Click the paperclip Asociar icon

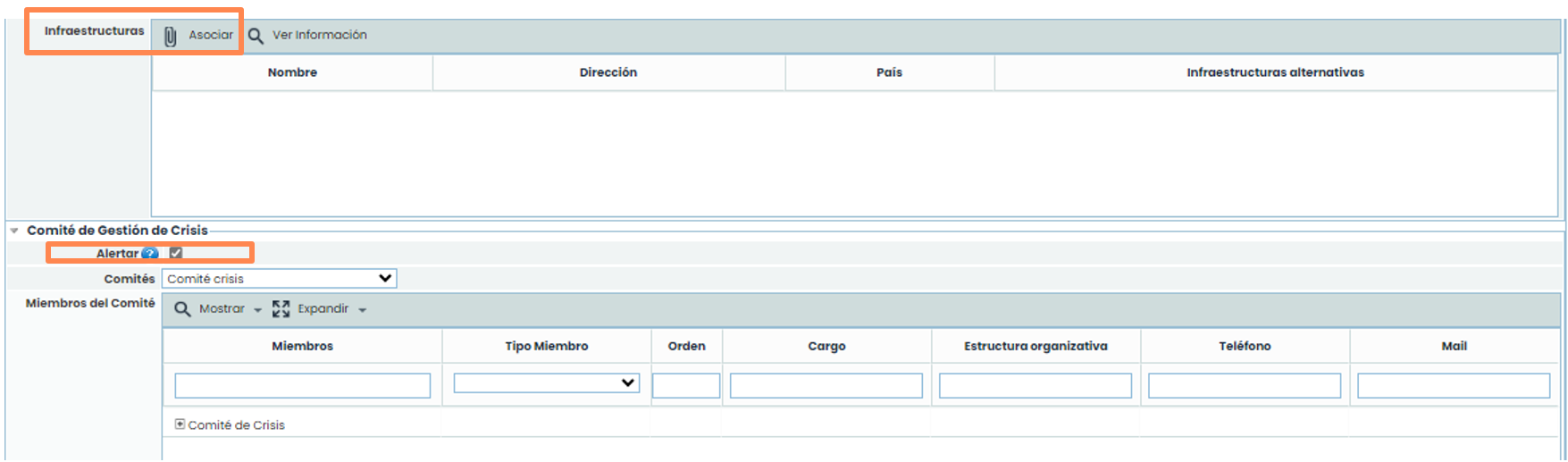point(170,36)
